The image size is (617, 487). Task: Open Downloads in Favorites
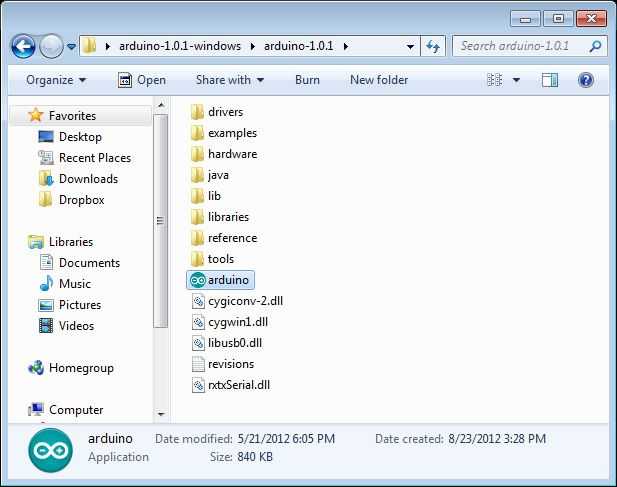(x=88, y=179)
